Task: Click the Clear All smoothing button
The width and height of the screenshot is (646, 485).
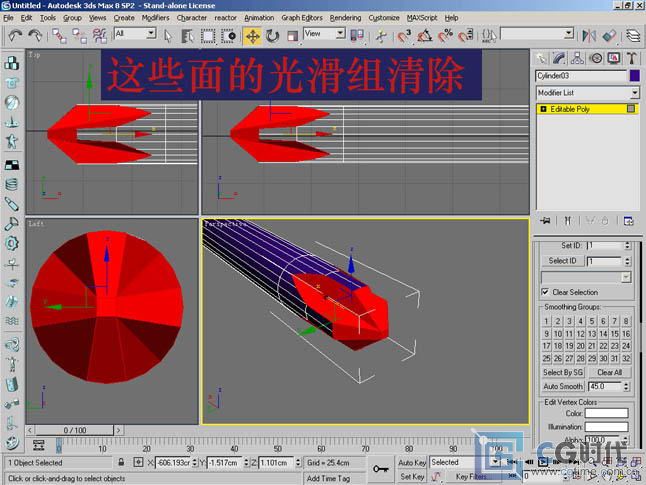Action: click(609, 373)
